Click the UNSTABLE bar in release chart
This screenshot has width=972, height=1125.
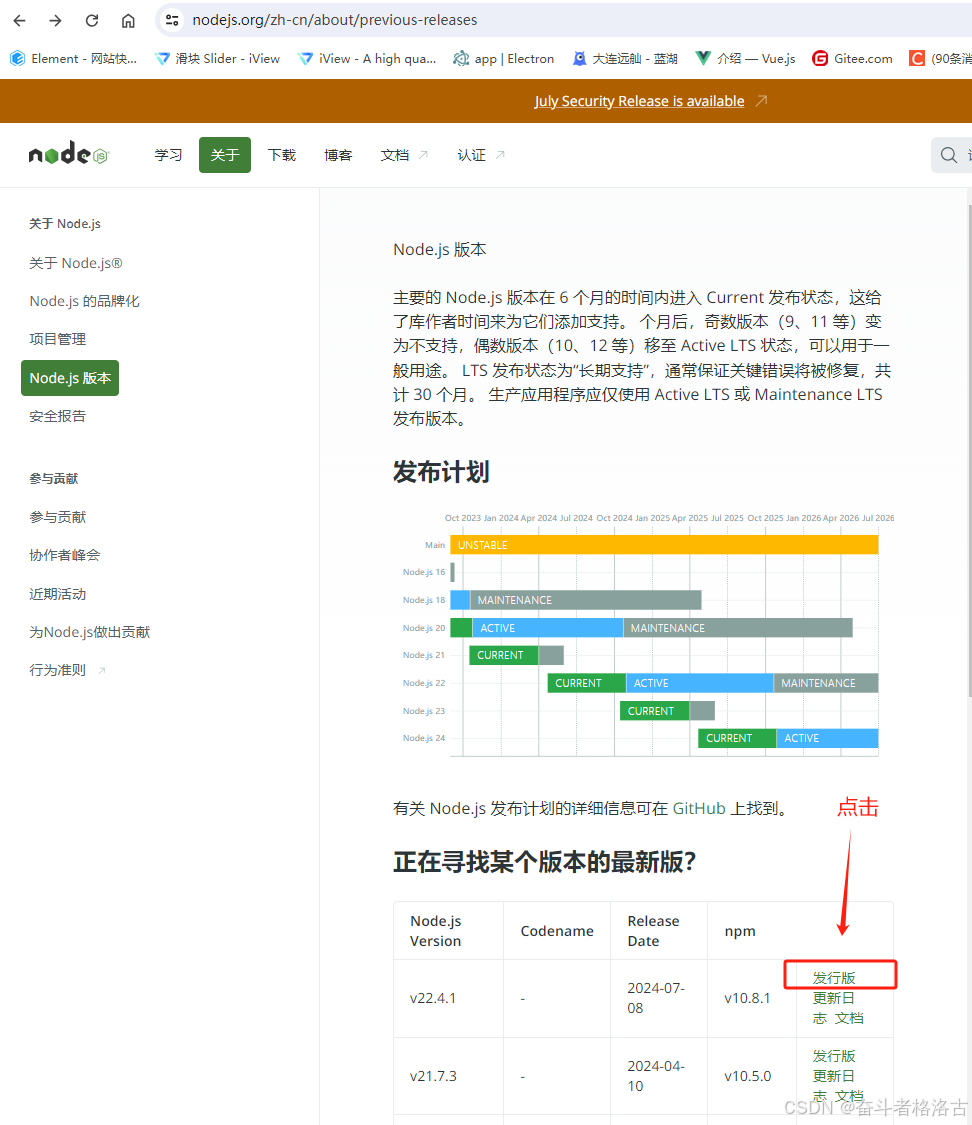[664, 545]
